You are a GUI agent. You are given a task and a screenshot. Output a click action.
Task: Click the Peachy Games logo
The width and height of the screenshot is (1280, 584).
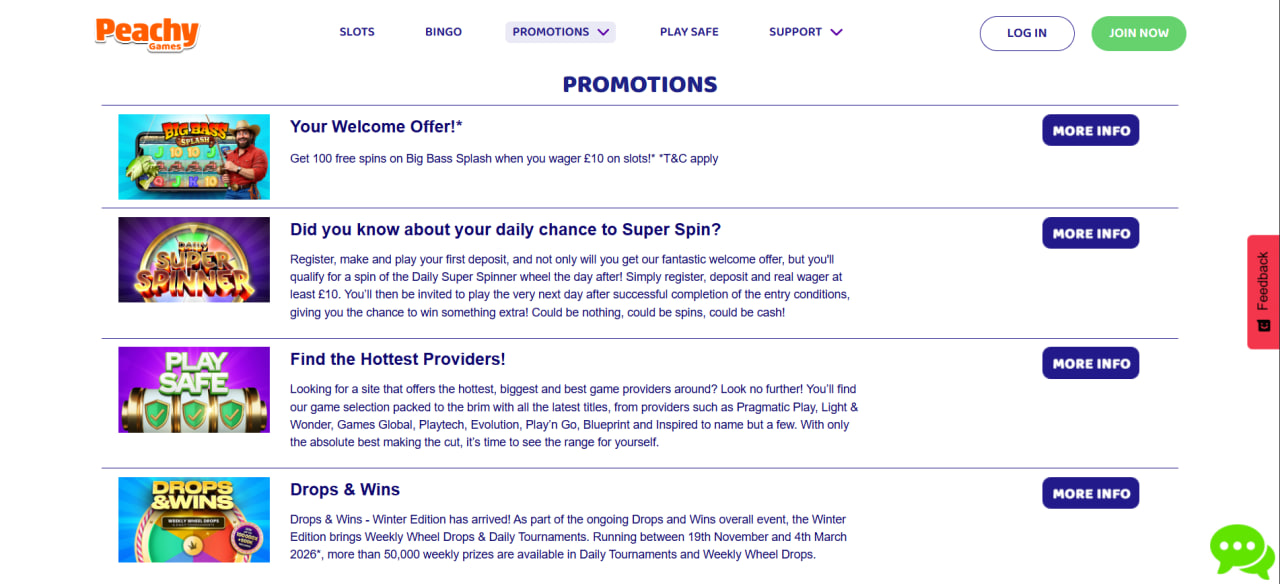(147, 33)
